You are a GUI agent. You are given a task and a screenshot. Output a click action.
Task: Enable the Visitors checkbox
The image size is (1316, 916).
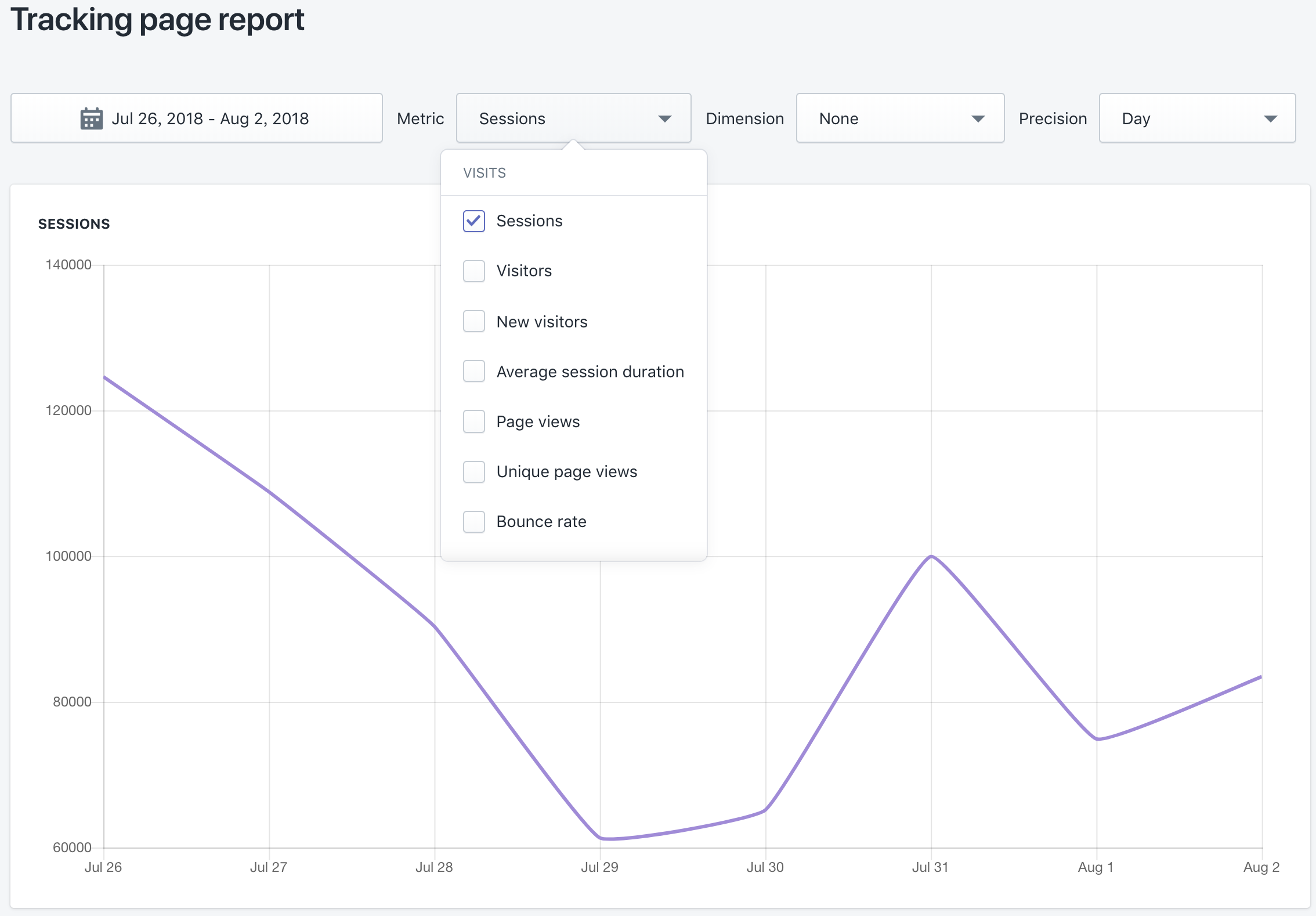473,271
